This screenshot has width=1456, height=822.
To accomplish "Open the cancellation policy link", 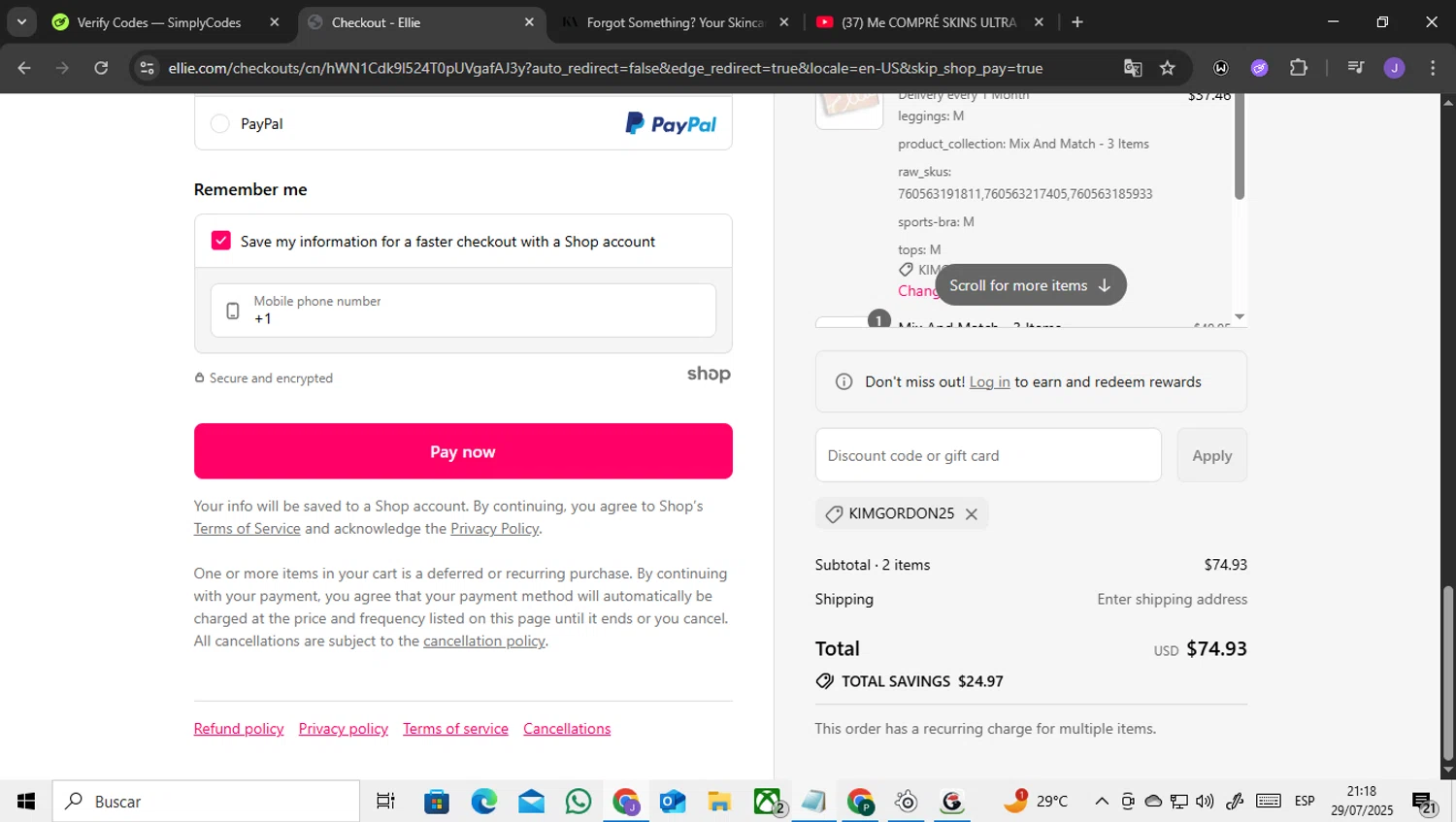I will [483, 641].
